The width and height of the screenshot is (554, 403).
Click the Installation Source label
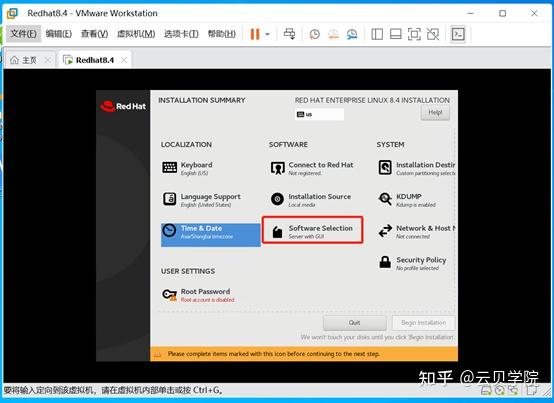pos(320,196)
